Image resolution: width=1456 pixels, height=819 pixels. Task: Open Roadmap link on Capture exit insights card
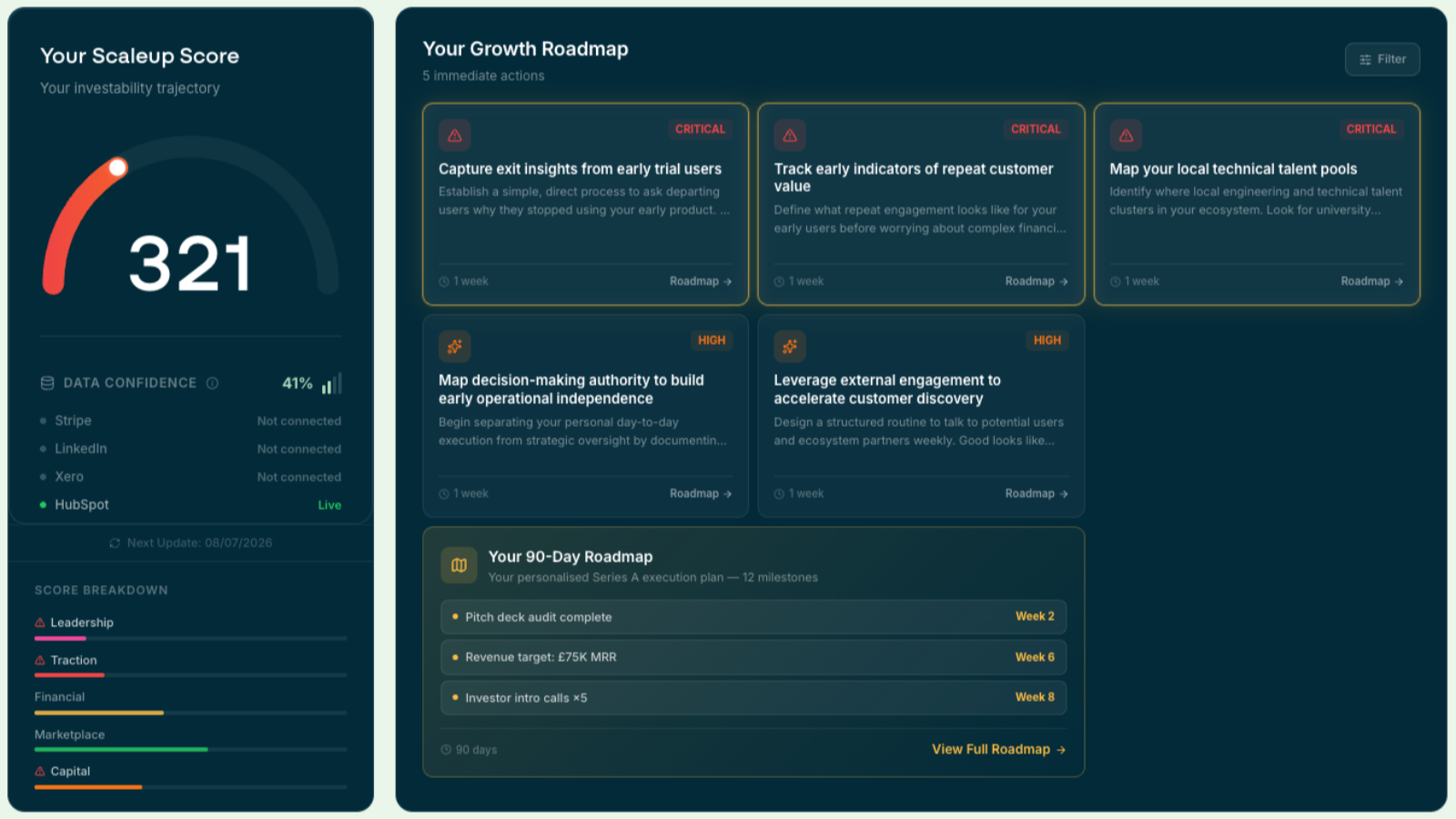701,281
